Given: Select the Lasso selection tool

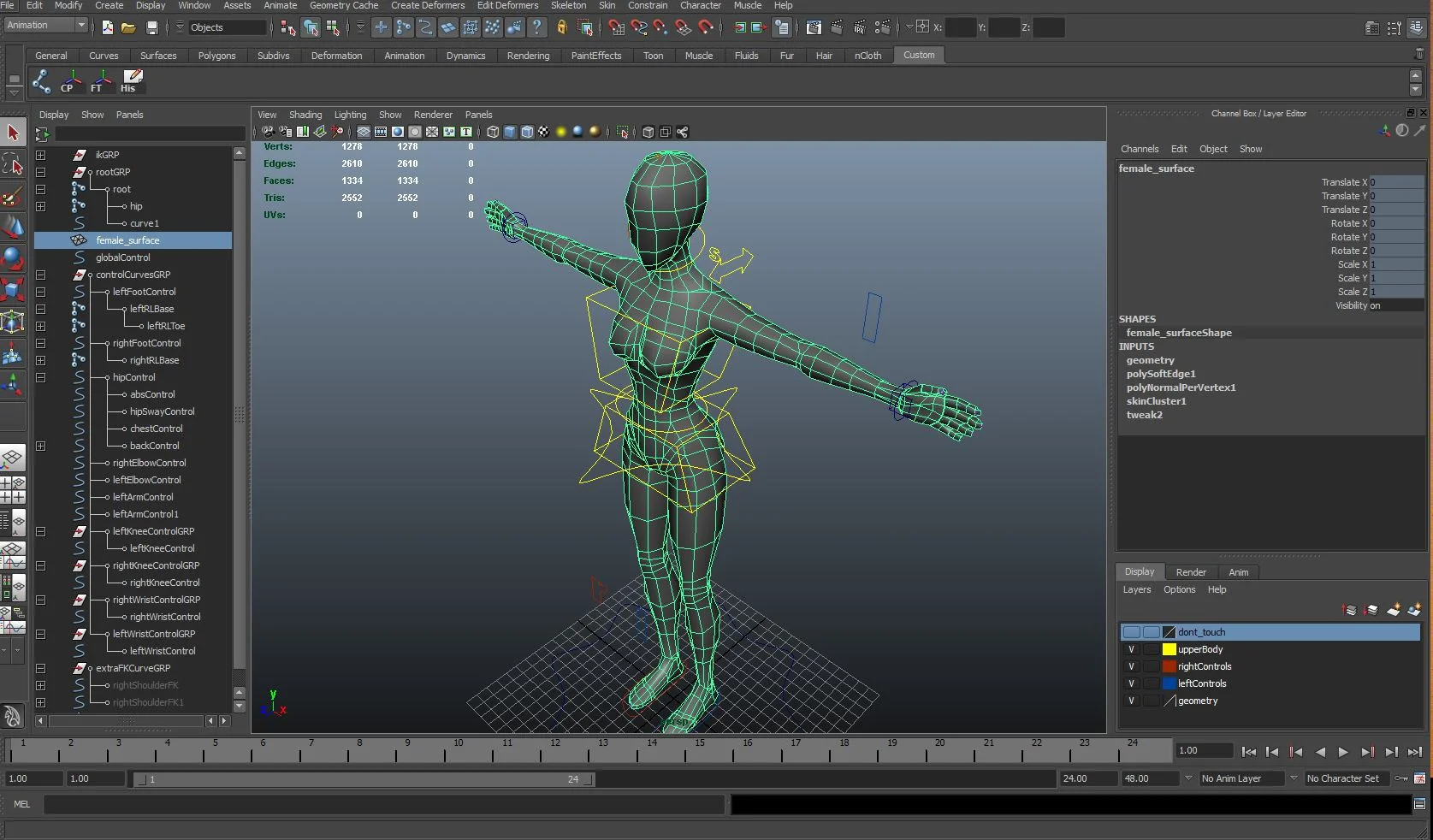Looking at the screenshot, I should click(13, 164).
